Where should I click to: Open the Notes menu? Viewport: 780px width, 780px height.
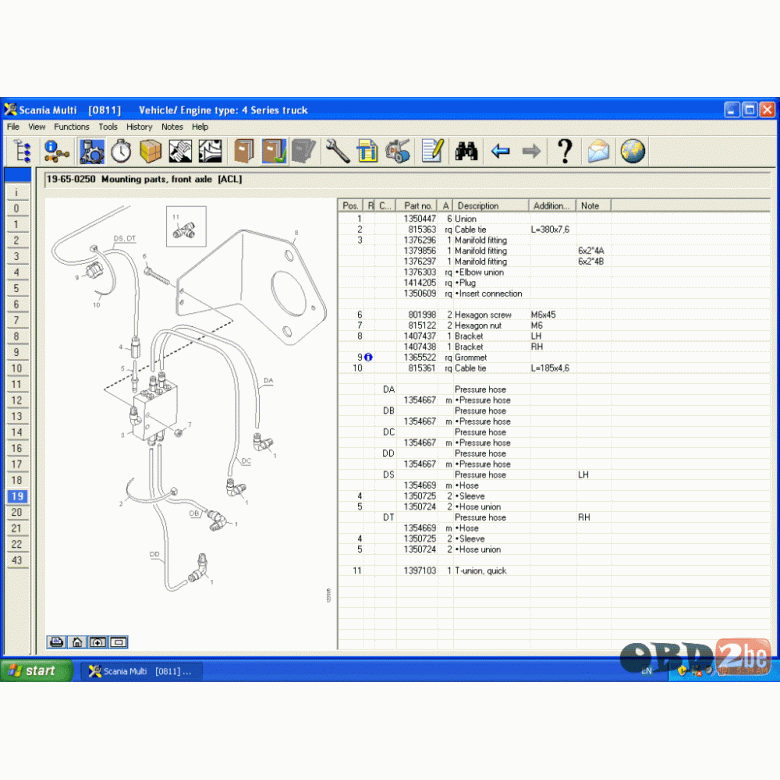(172, 127)
